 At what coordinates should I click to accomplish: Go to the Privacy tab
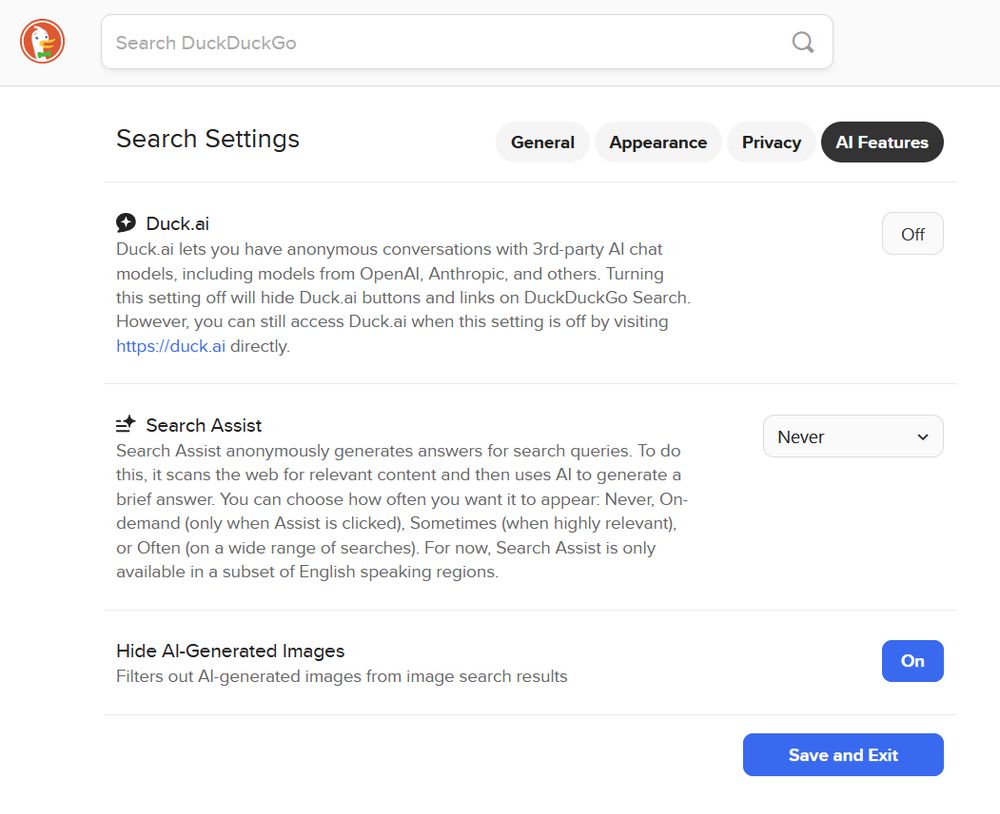[x=771, y=142]
